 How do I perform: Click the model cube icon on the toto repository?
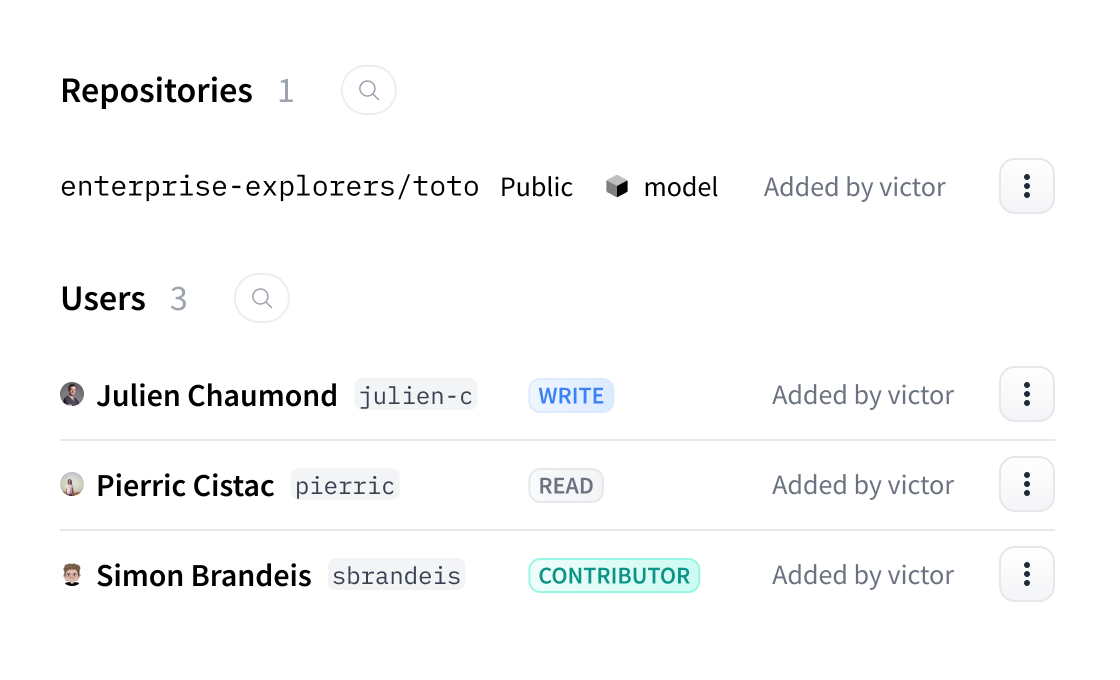click(x=618, y=186)
